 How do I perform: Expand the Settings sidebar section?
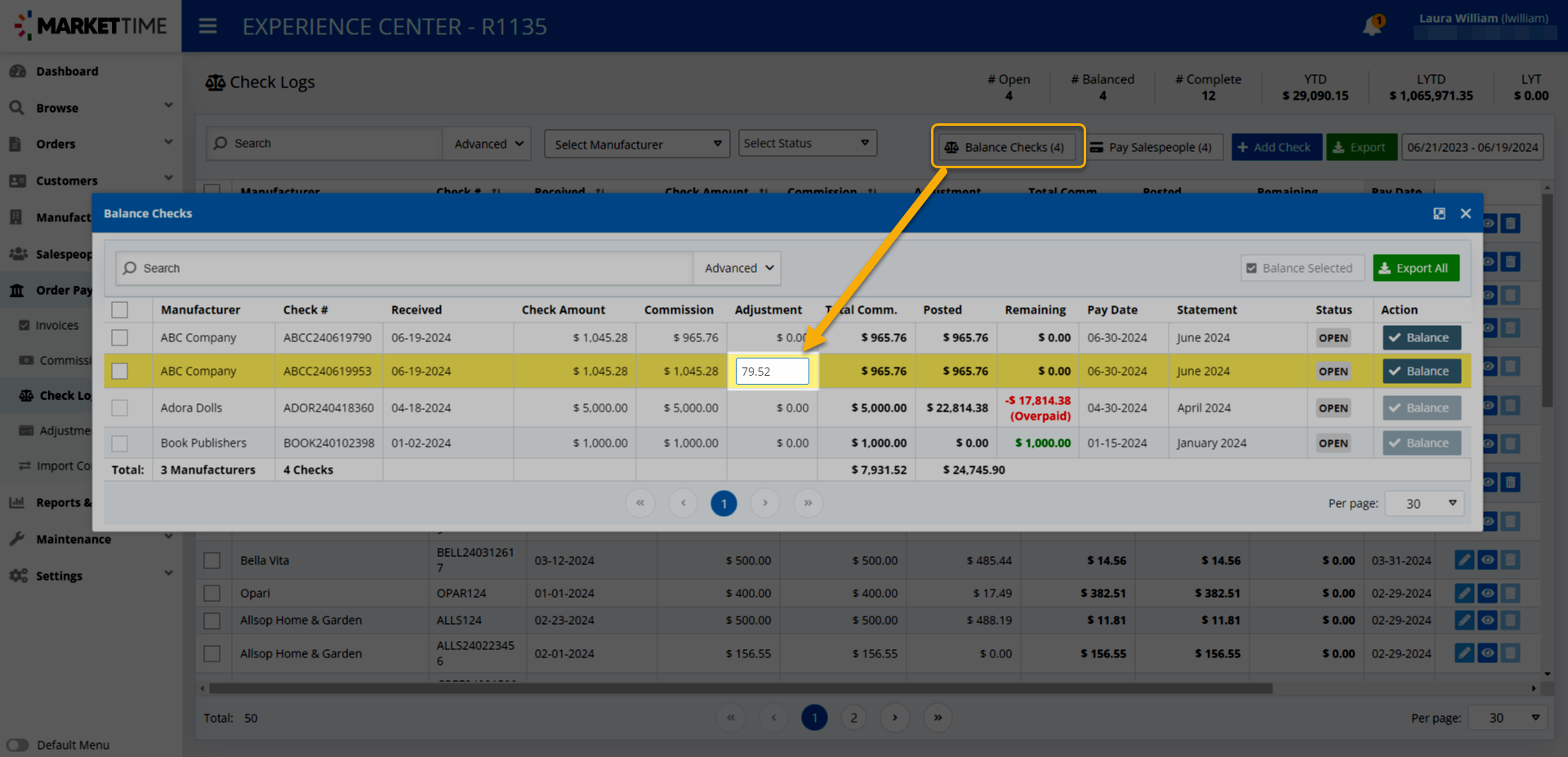[x=91, y=576]
